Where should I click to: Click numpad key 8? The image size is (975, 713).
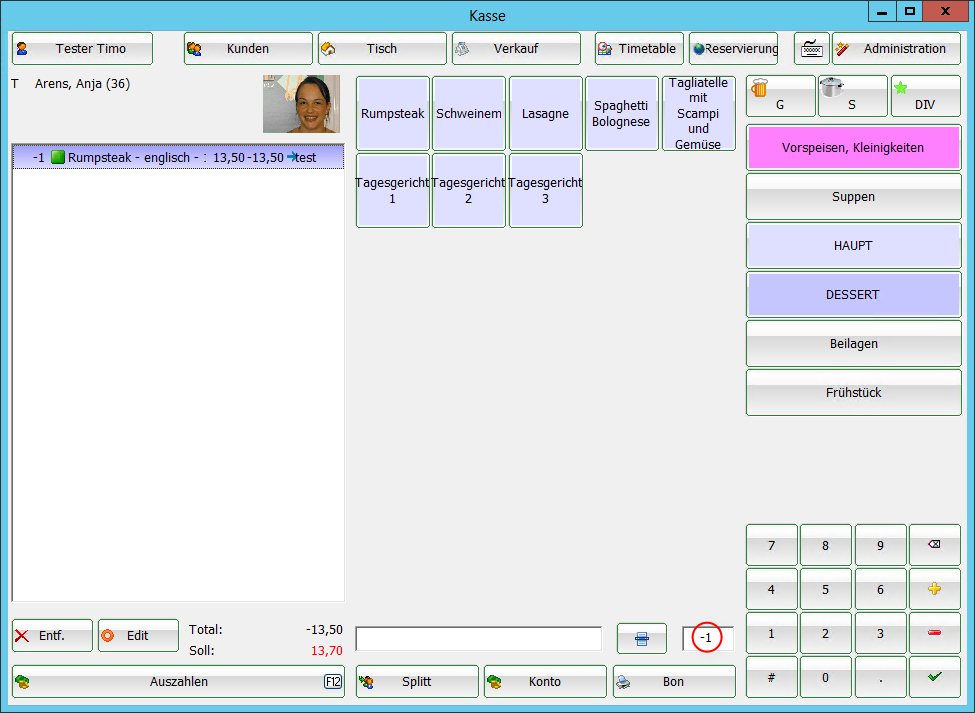point(826,545)
